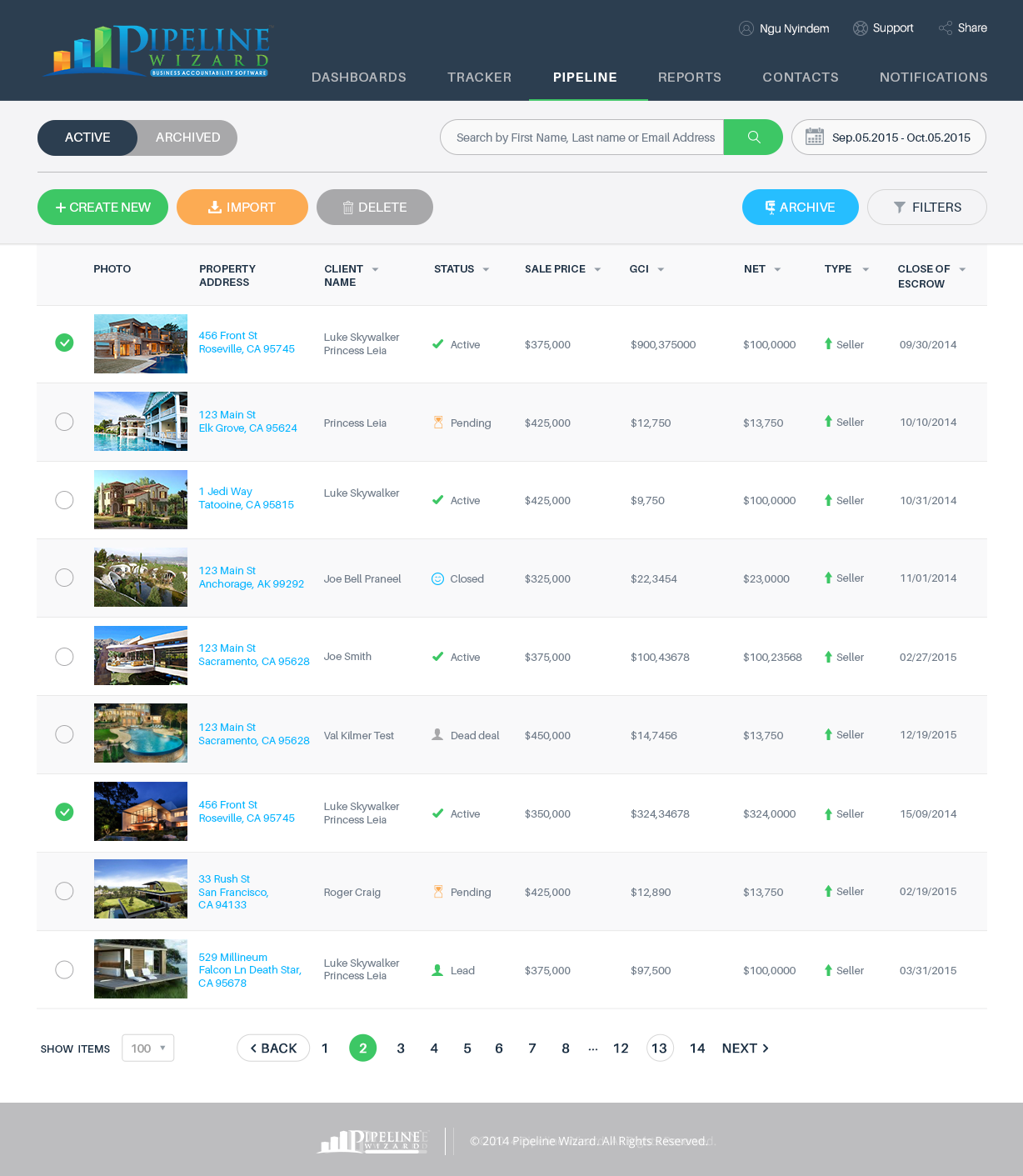The image size is (1023, 1176).
Task: Open the calendar date range picker icon
Action: point(815,138)
